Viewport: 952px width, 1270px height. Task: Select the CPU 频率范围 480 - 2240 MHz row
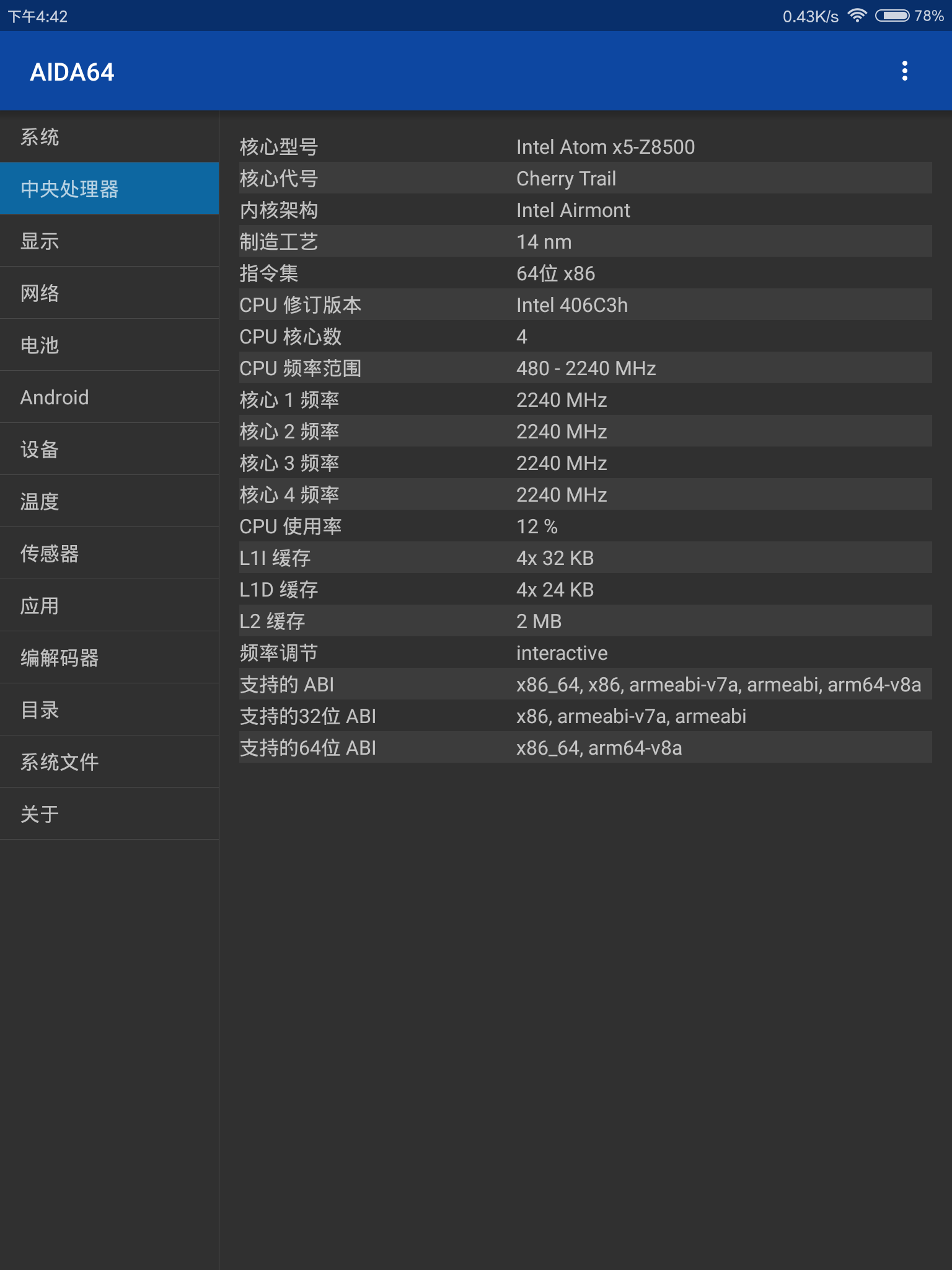(x=585, y=368)
